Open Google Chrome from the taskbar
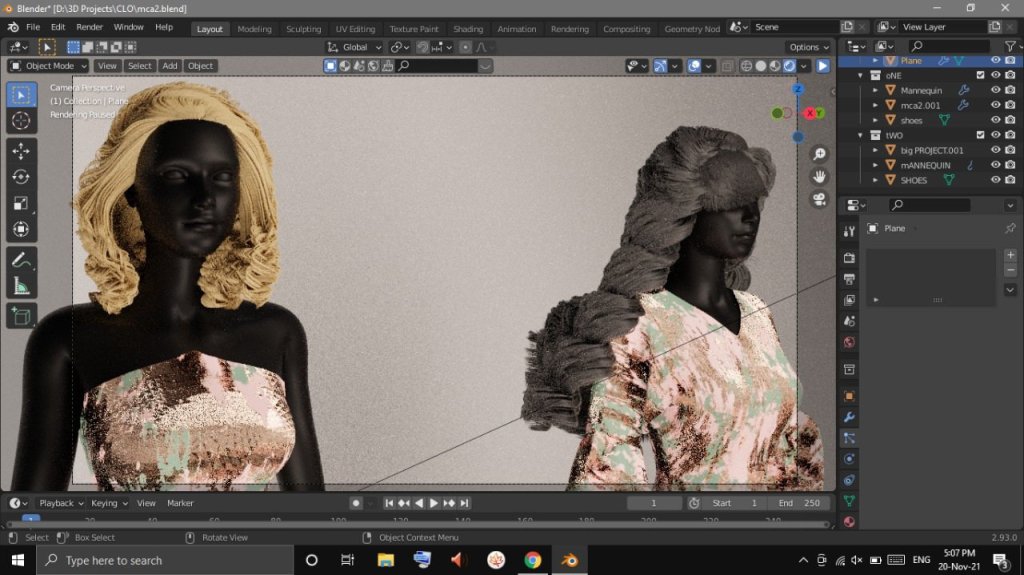The height and width of the screenshot is (575, 1024). (x=531, y=560)
